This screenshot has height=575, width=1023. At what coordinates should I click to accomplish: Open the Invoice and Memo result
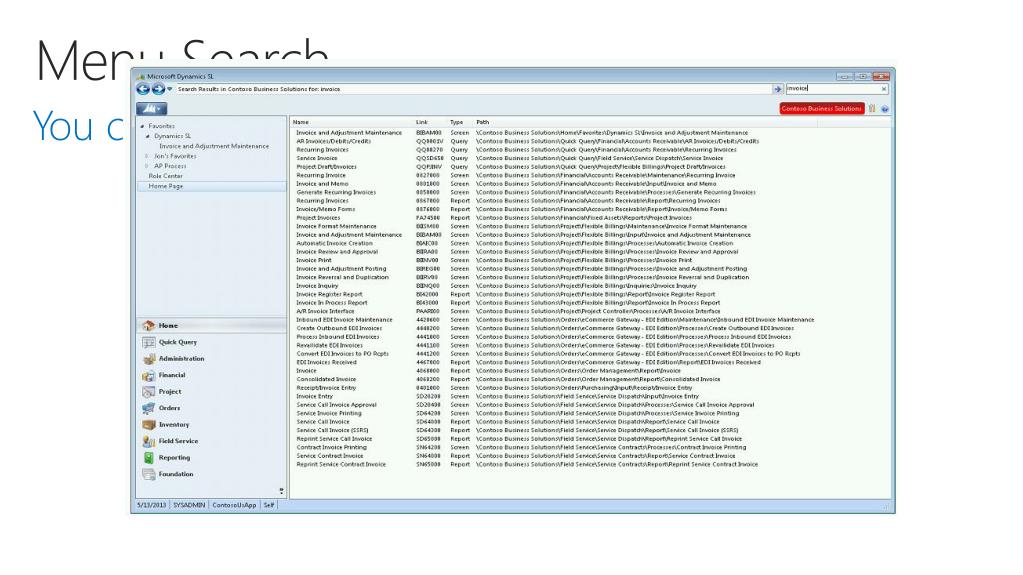click(x=322, y=183)
